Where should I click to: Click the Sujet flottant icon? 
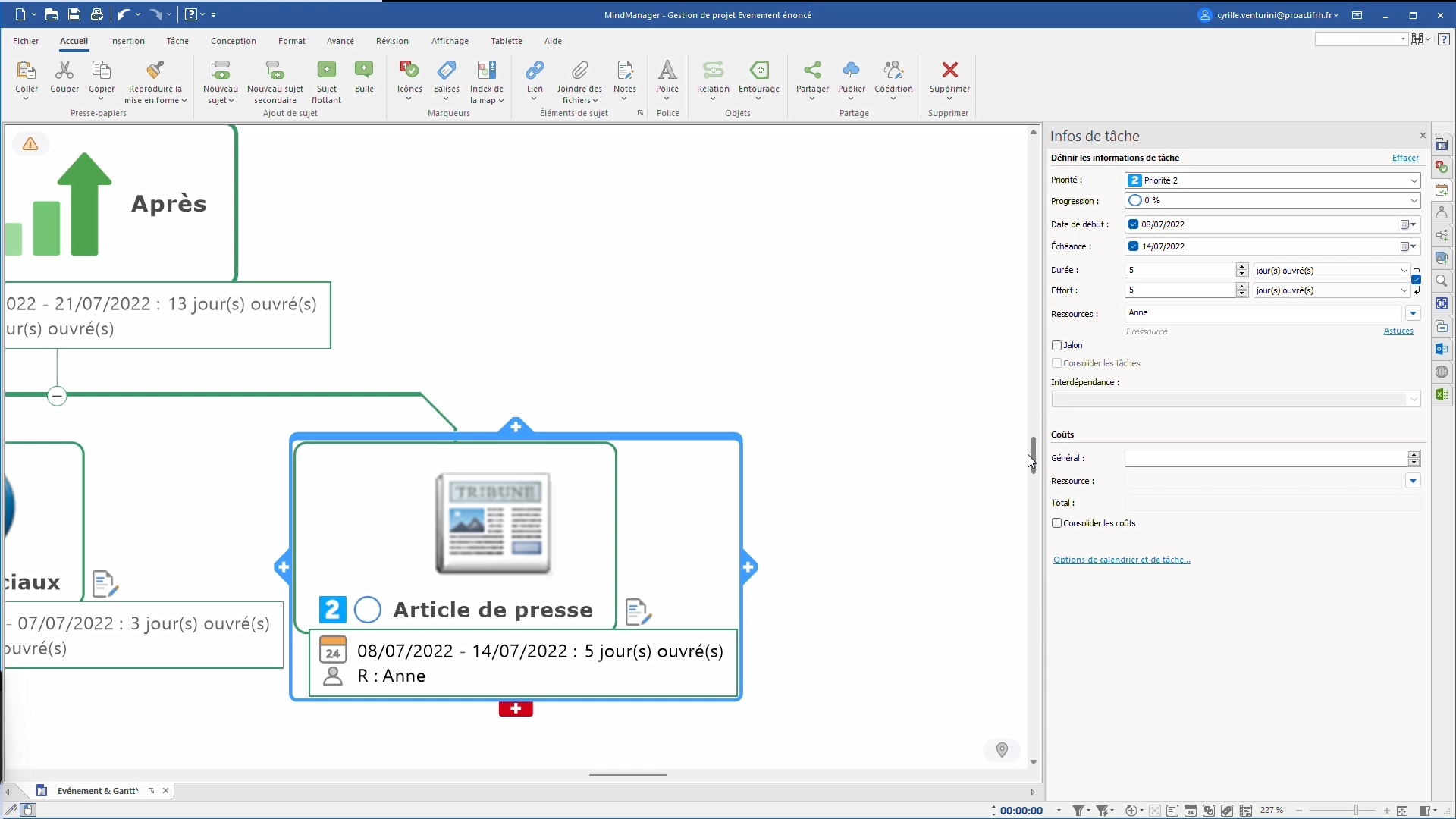326,71
